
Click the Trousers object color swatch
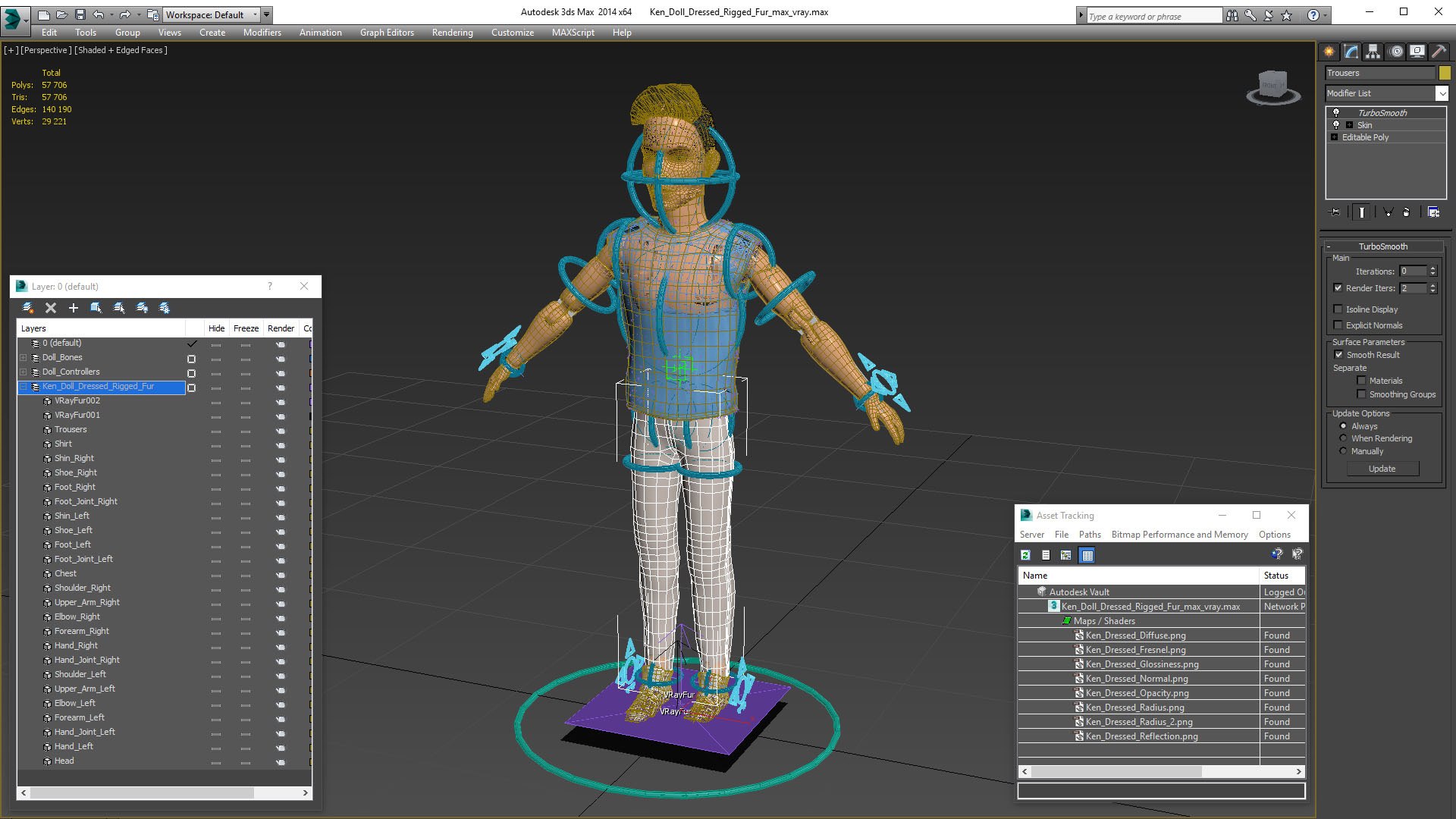1445,73
